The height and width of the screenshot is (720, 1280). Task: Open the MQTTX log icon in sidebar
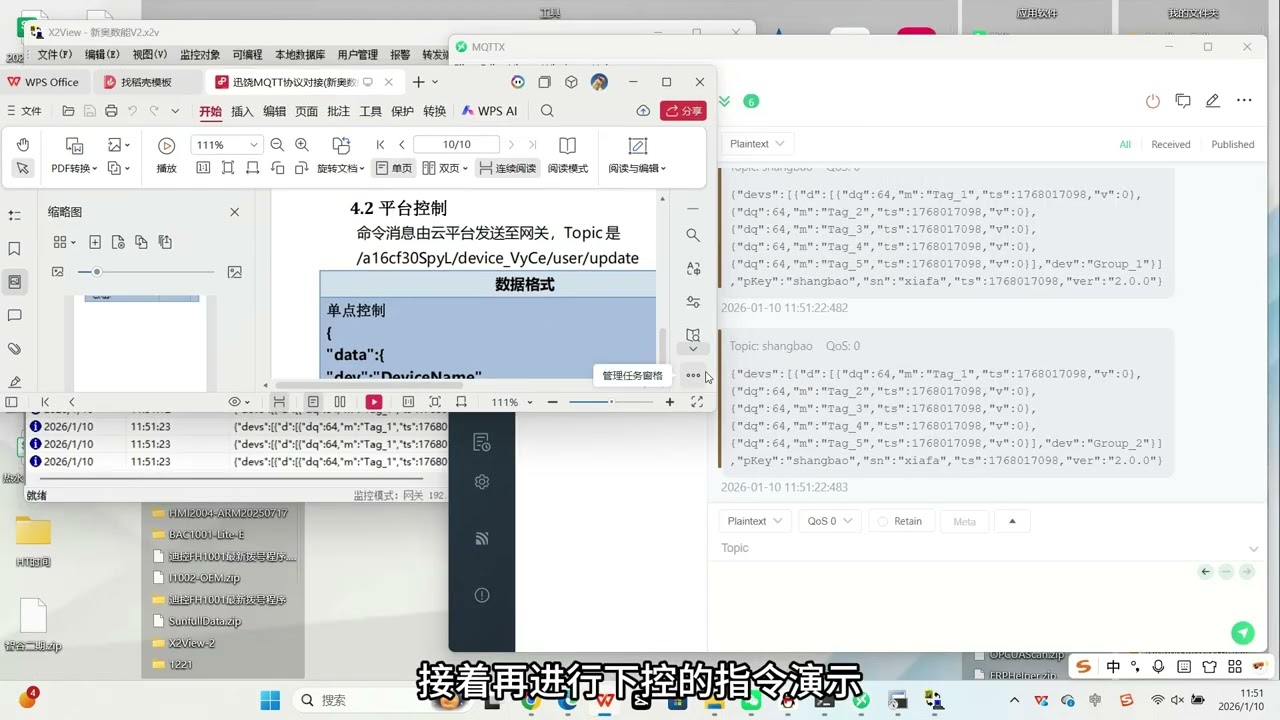[x=482, y=539]
